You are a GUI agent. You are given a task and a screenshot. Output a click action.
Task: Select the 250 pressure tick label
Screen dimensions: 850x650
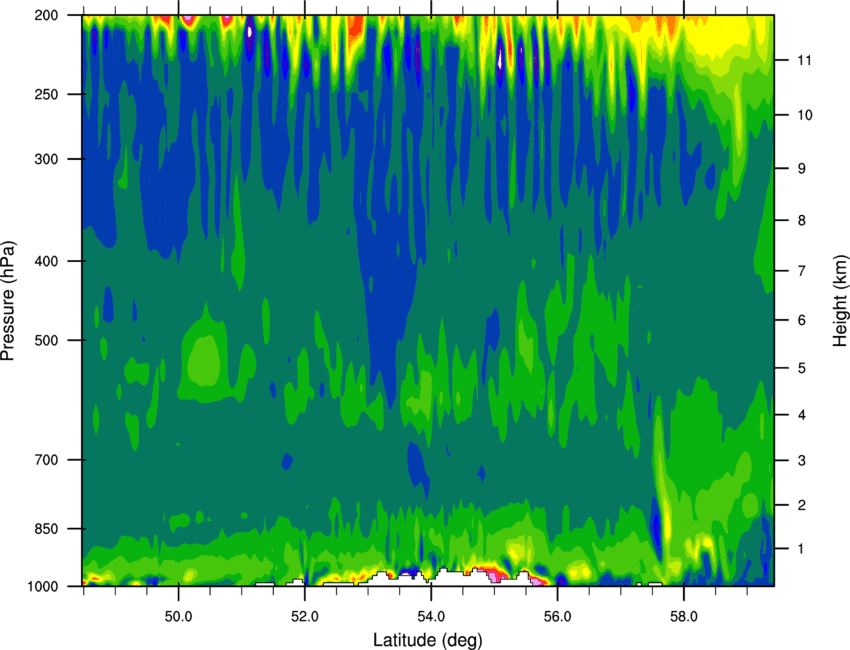(x=47, y=94)
